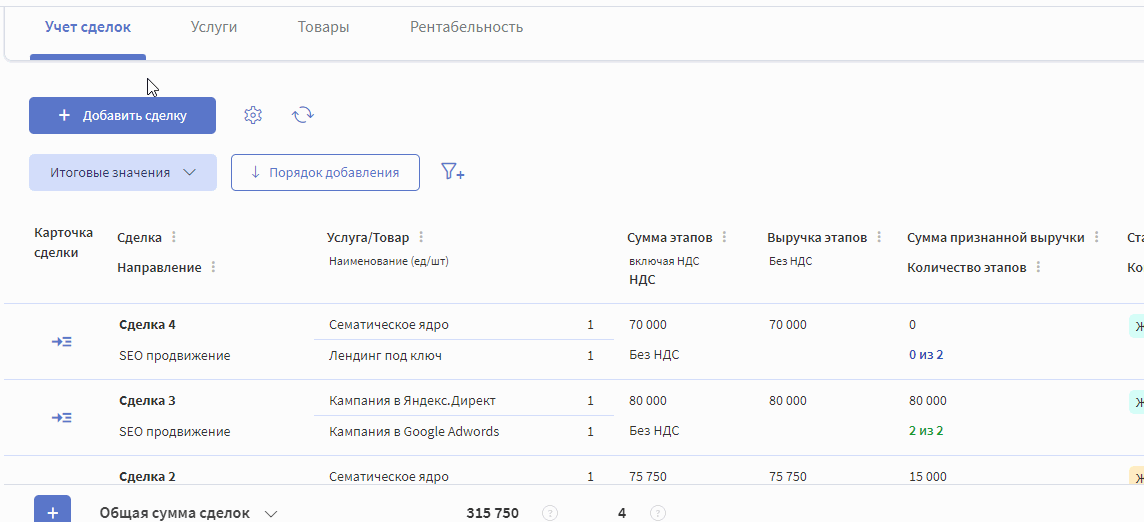Click the Добавить сделку button
This screenshot has width=1144, height=522.
123,115
